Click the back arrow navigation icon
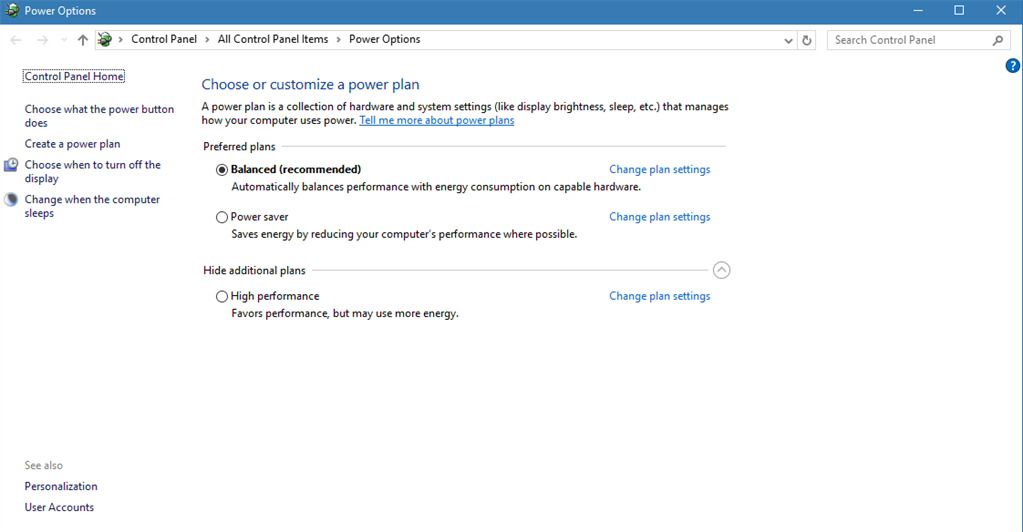1023x532 pixels. tap(16, 40)
